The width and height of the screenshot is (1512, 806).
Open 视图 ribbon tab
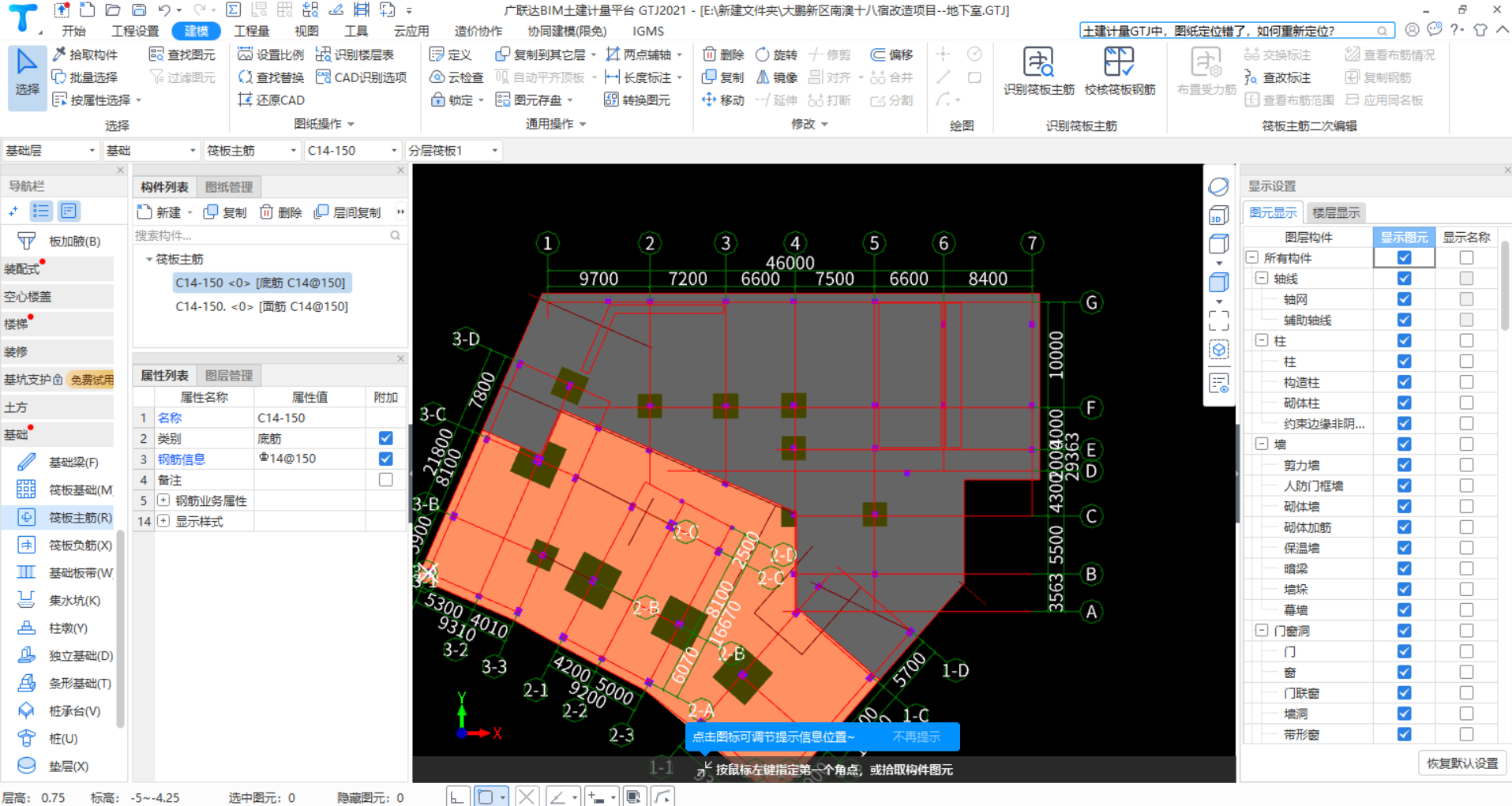[306, 31]
